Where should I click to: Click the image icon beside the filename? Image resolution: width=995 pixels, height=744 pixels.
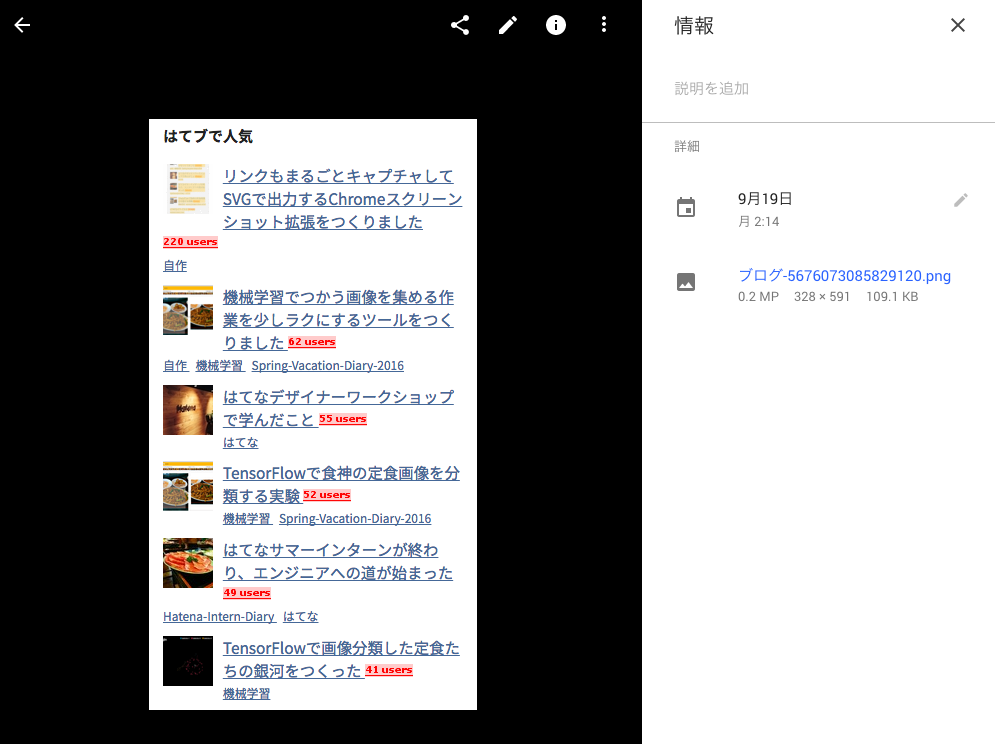686,282
